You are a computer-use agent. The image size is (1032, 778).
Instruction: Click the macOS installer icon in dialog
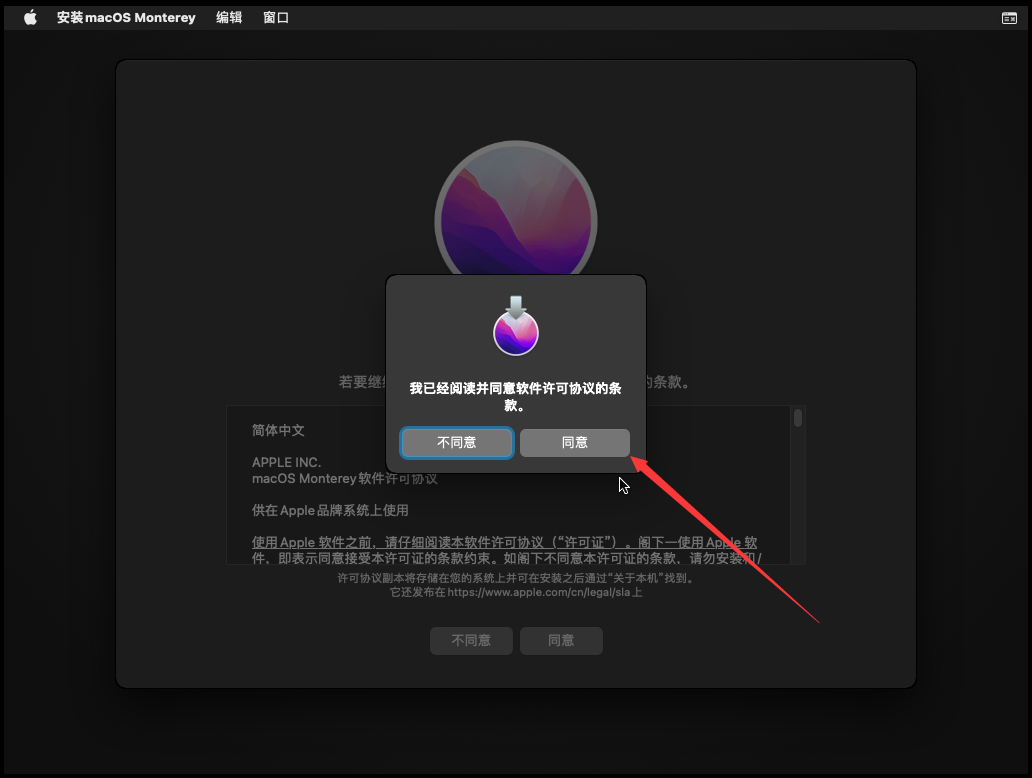[516, 326]
